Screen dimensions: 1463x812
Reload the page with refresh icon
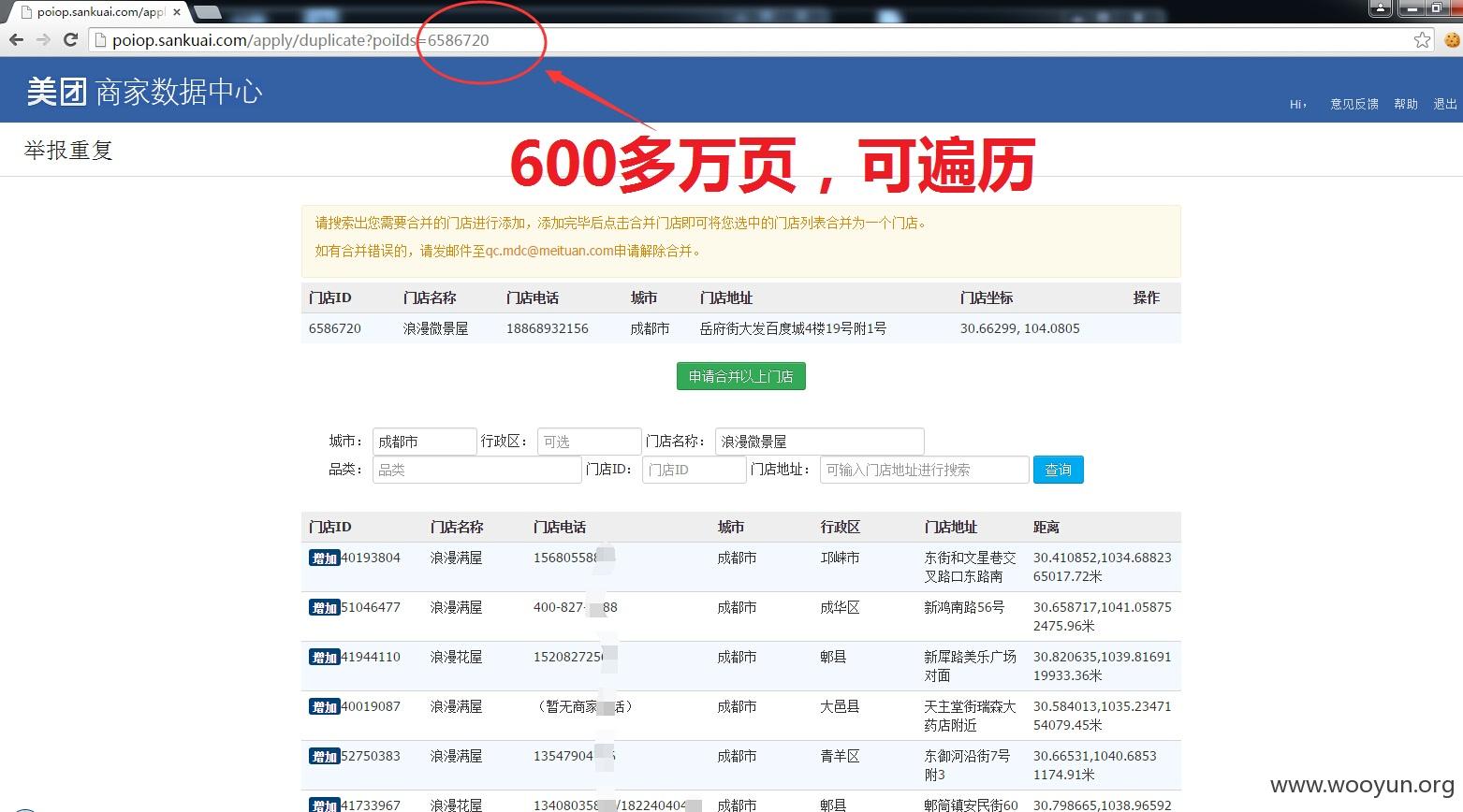click(x=70, y=39)
